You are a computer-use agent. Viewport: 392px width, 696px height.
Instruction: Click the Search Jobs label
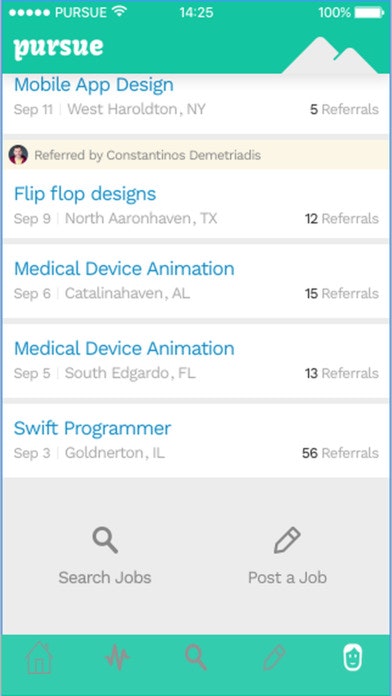[x=105, y=577]
